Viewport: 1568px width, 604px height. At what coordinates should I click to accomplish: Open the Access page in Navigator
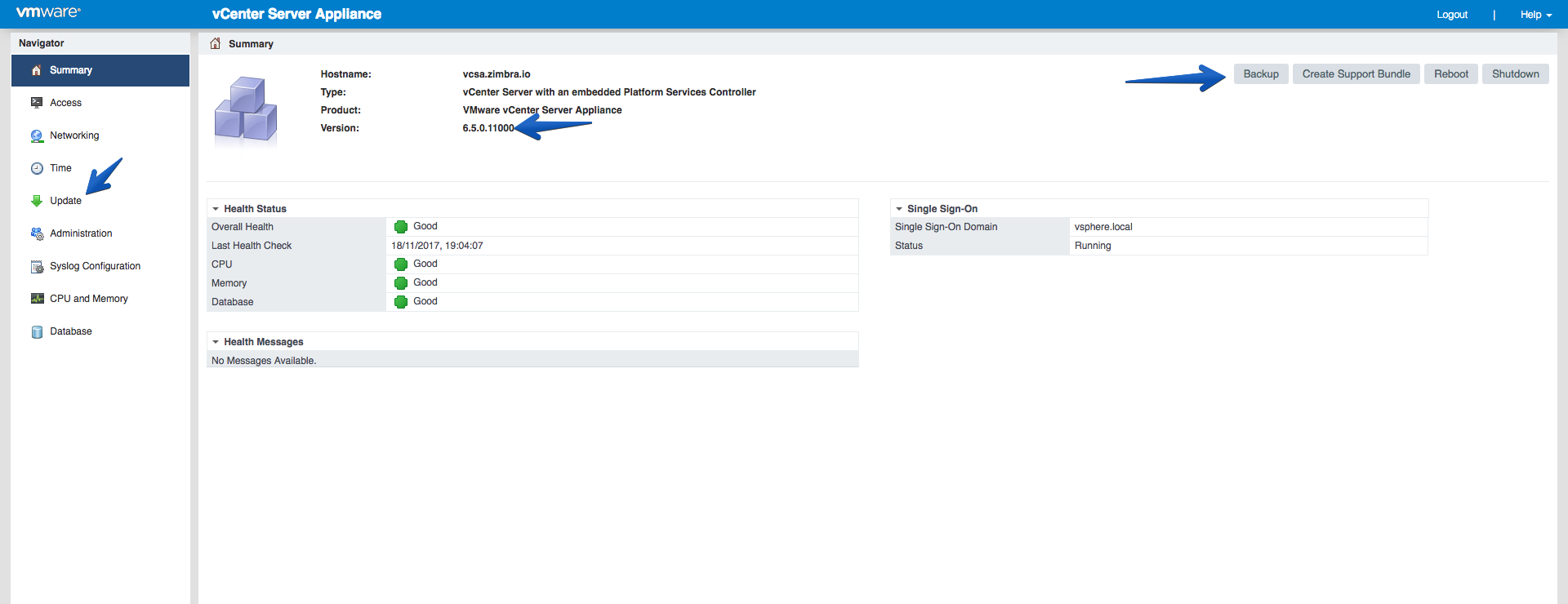100,103
